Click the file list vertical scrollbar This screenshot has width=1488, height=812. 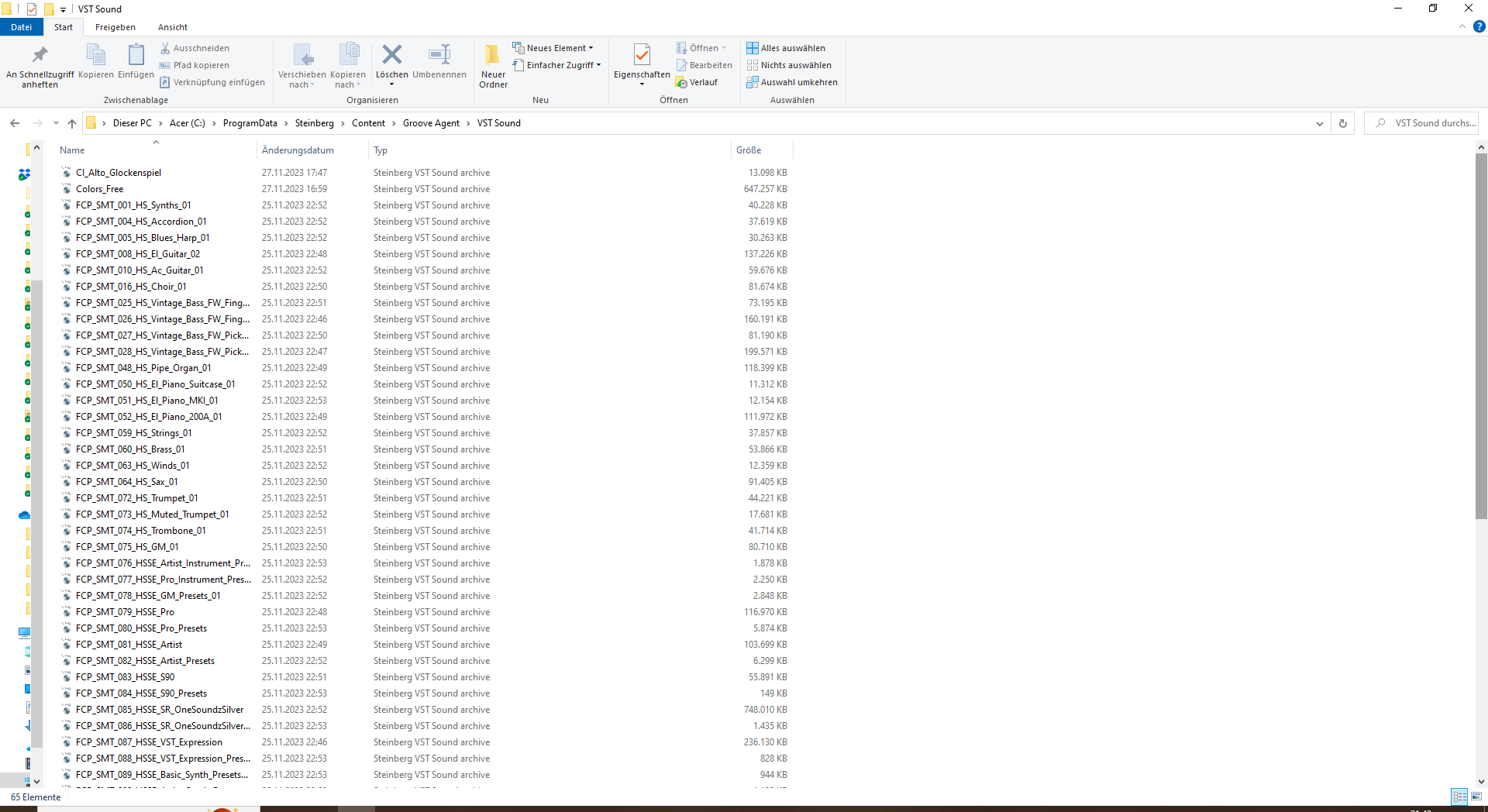(1481, 335)
